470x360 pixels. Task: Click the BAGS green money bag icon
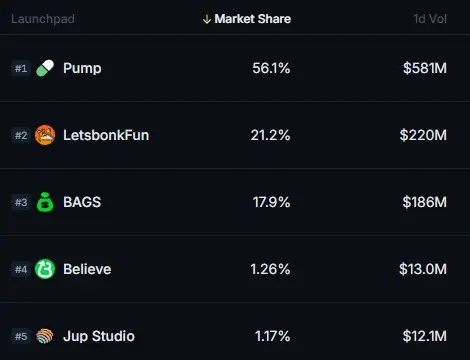click(45, 202)
